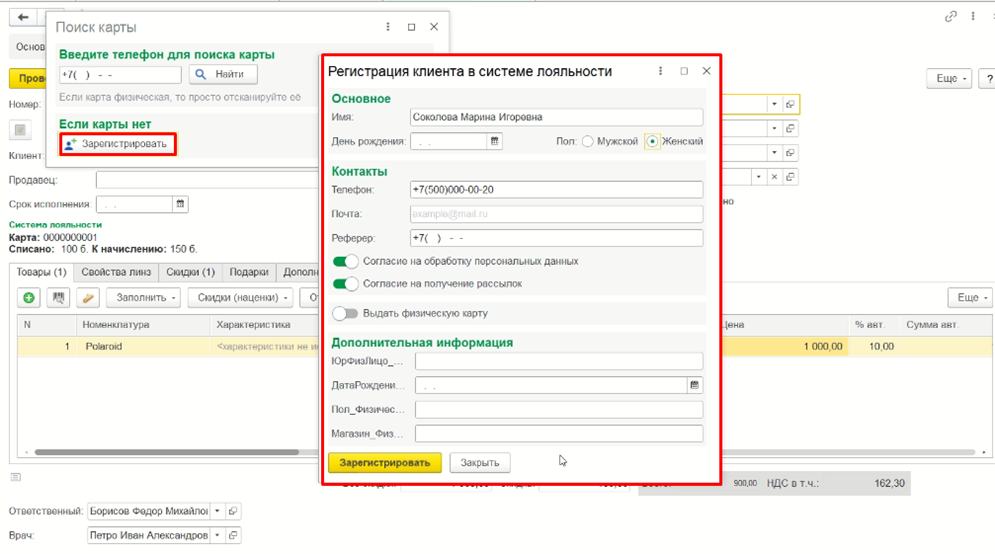Image resolution: width=995 pixels, height=554 pixels.
Task: Click the Найти search button
Action: 223,74
